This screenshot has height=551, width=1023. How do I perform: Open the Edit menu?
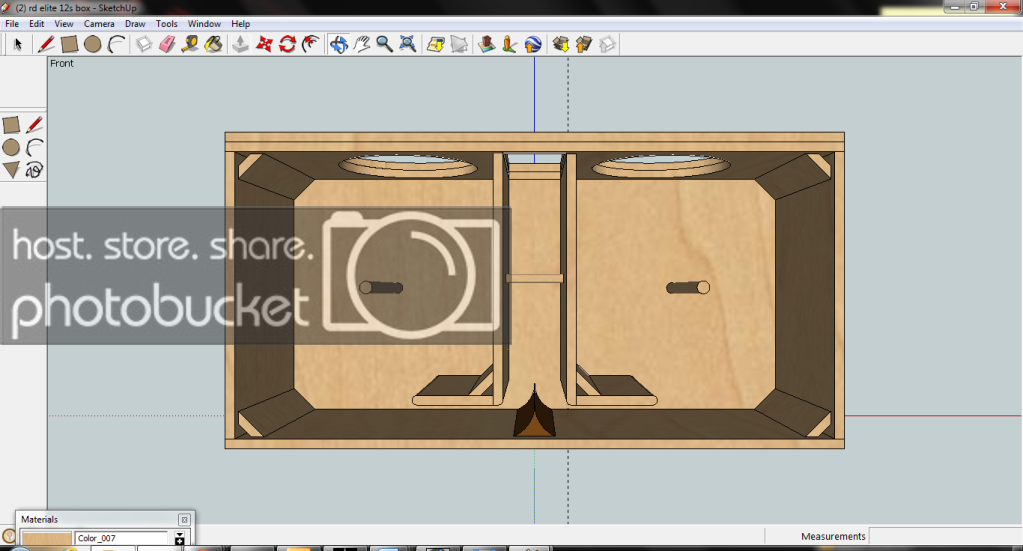click(x=37, y=23)
